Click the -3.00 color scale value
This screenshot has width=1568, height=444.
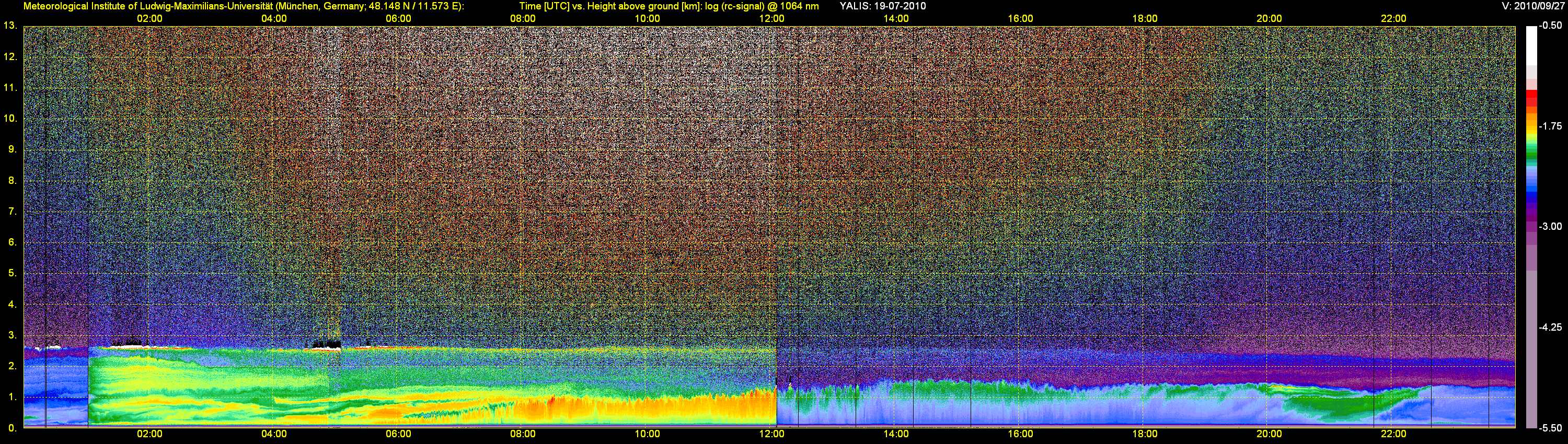pyautogui.click(x=1550, y=226)
